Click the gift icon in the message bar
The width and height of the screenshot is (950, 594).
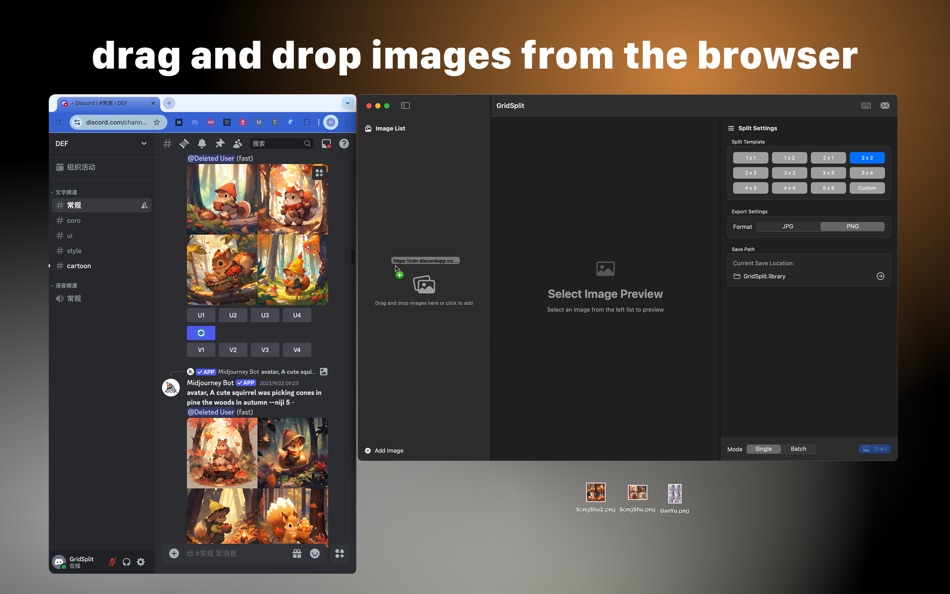(x=297, y=553)
